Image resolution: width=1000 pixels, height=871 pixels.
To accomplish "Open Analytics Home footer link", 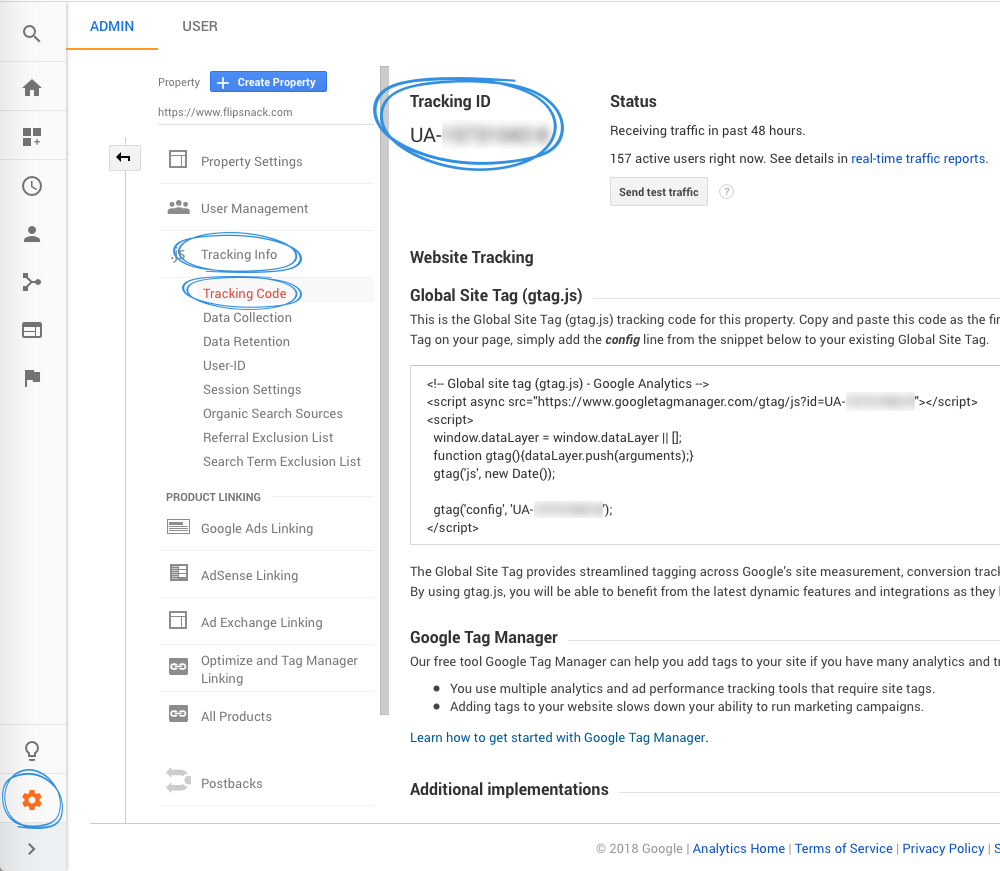I will tap(739, 849).
